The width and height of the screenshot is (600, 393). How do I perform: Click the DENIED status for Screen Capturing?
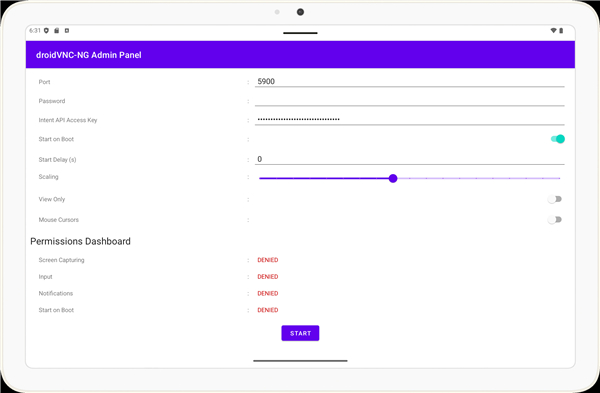pyautogui.click(x=268, y=260)
